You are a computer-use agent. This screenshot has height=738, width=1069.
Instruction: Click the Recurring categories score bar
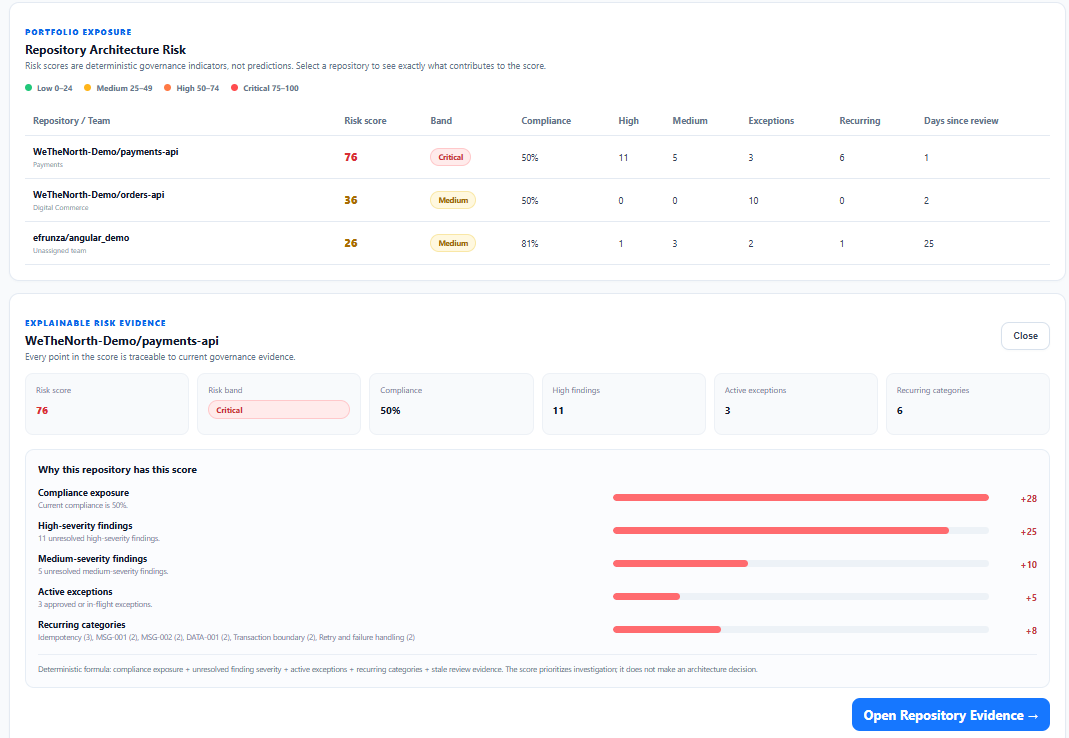click(x=800, y=630)
